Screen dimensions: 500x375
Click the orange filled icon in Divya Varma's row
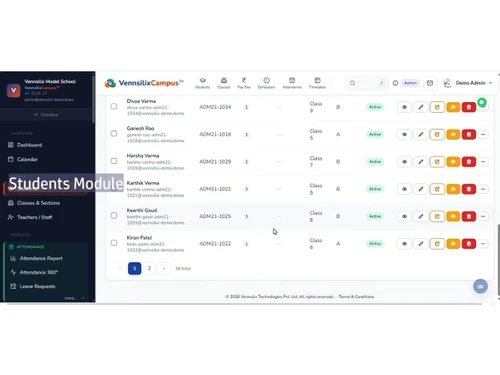click(453, 107)
